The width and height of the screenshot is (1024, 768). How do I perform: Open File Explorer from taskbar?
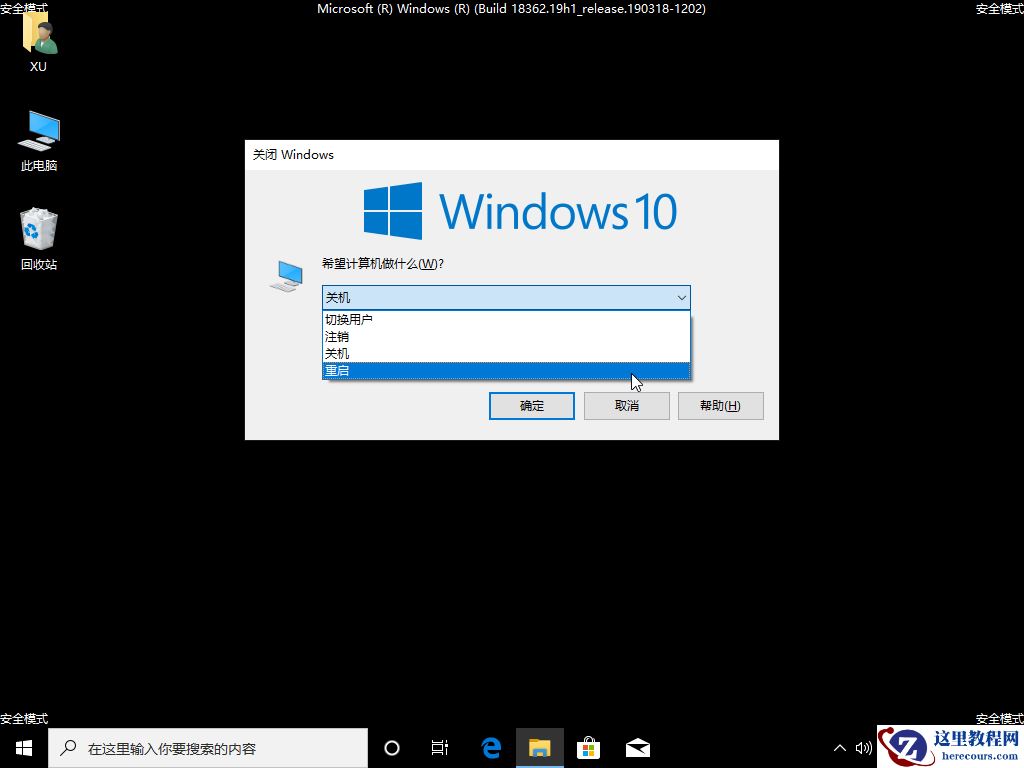tap(539, 748)
